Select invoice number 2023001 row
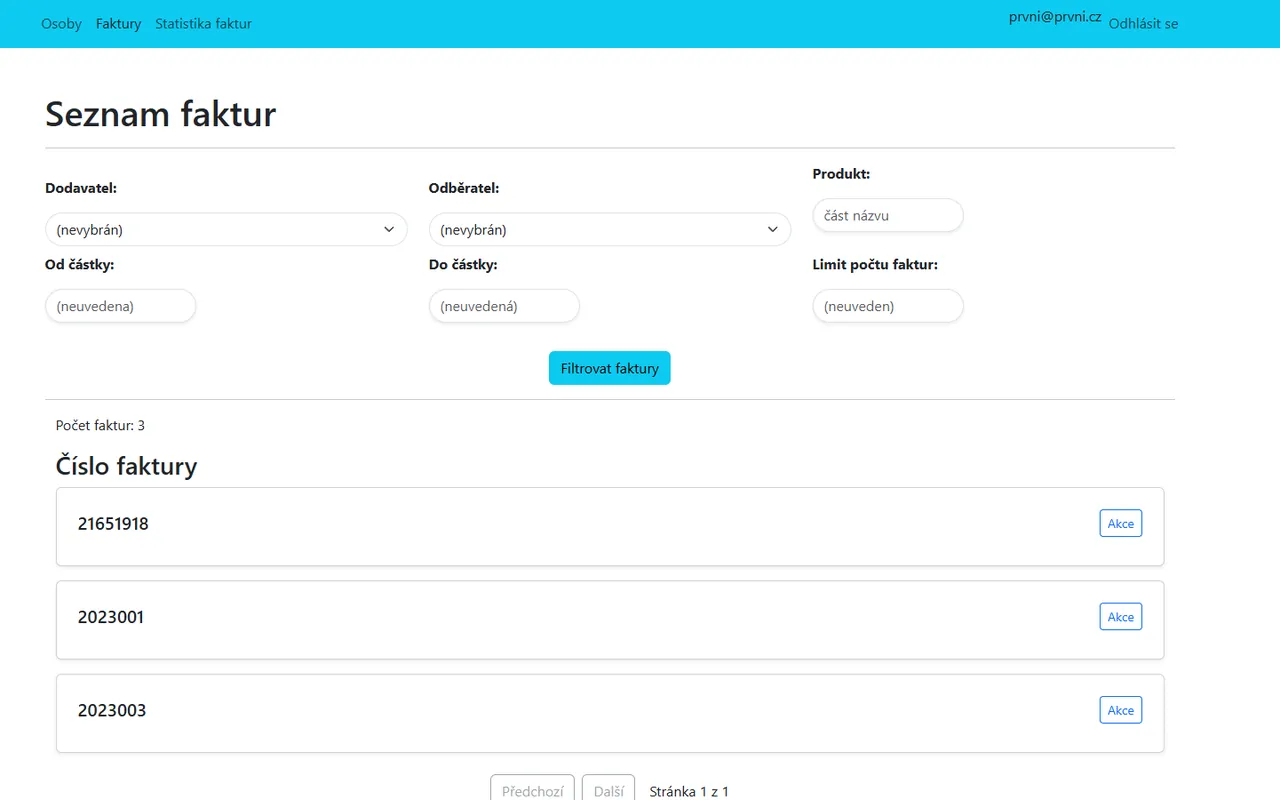Viewport: 1280px width, 800px height. (111, 617)
